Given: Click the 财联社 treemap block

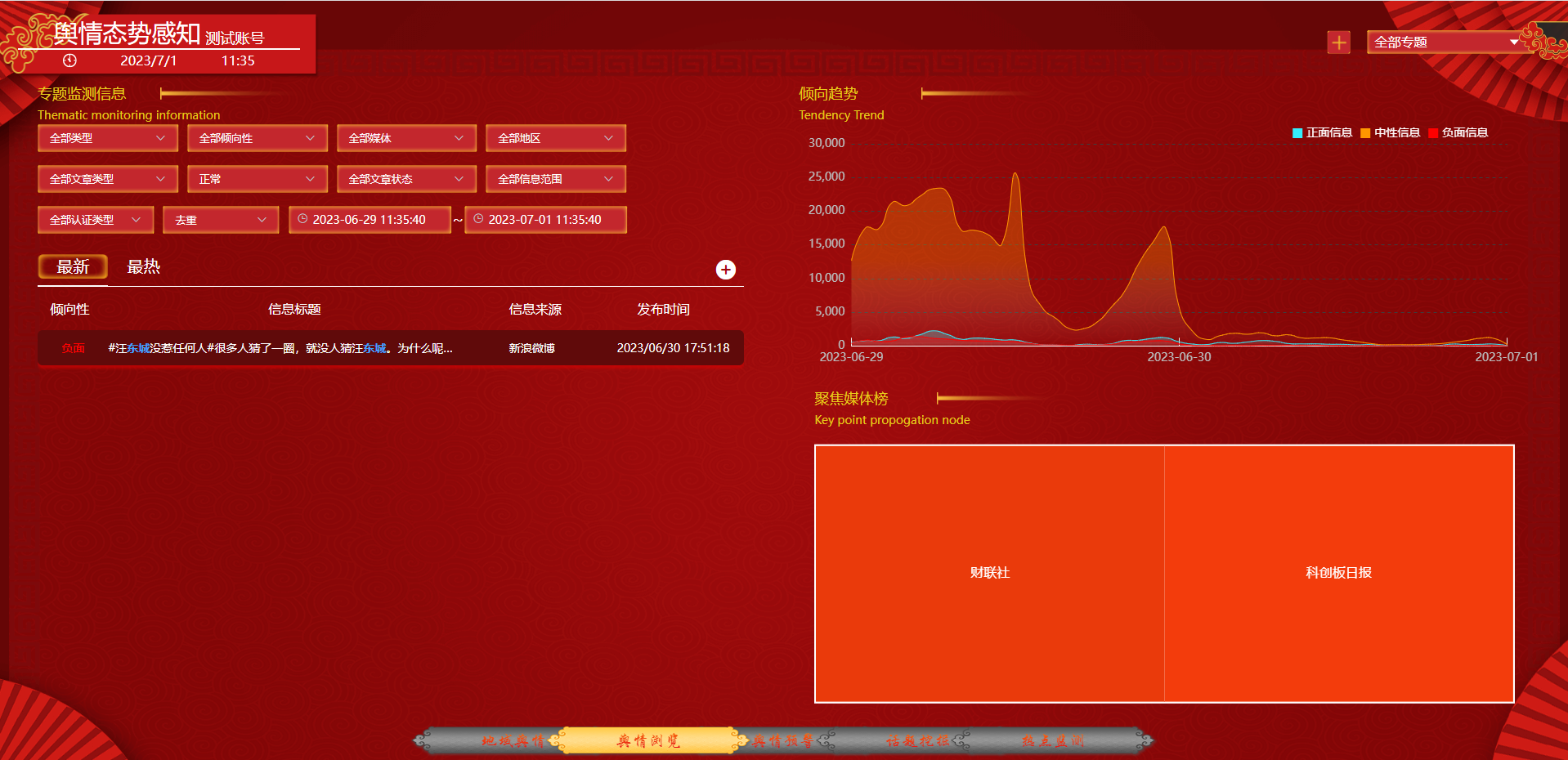Looking at the screenshot, I should 990,573.
